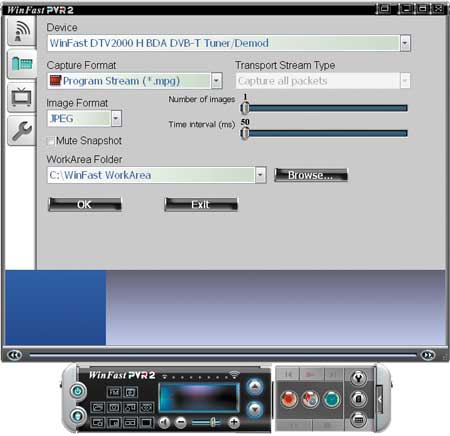This screenshot has height=436, width=450.
Task: Click the remote's LCD channel display
Action: [x=199, y=398]
